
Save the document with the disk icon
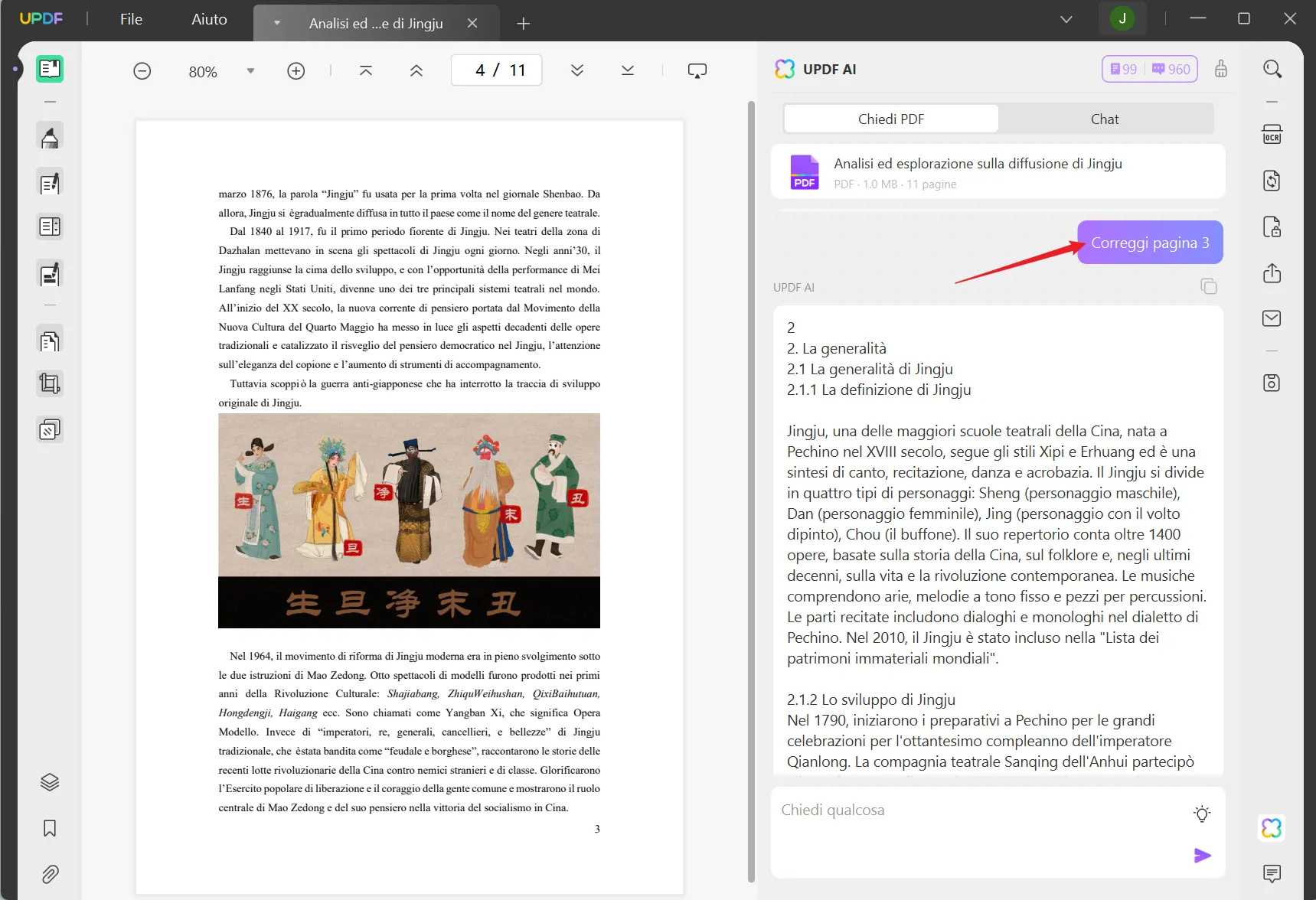(1272, 383)
